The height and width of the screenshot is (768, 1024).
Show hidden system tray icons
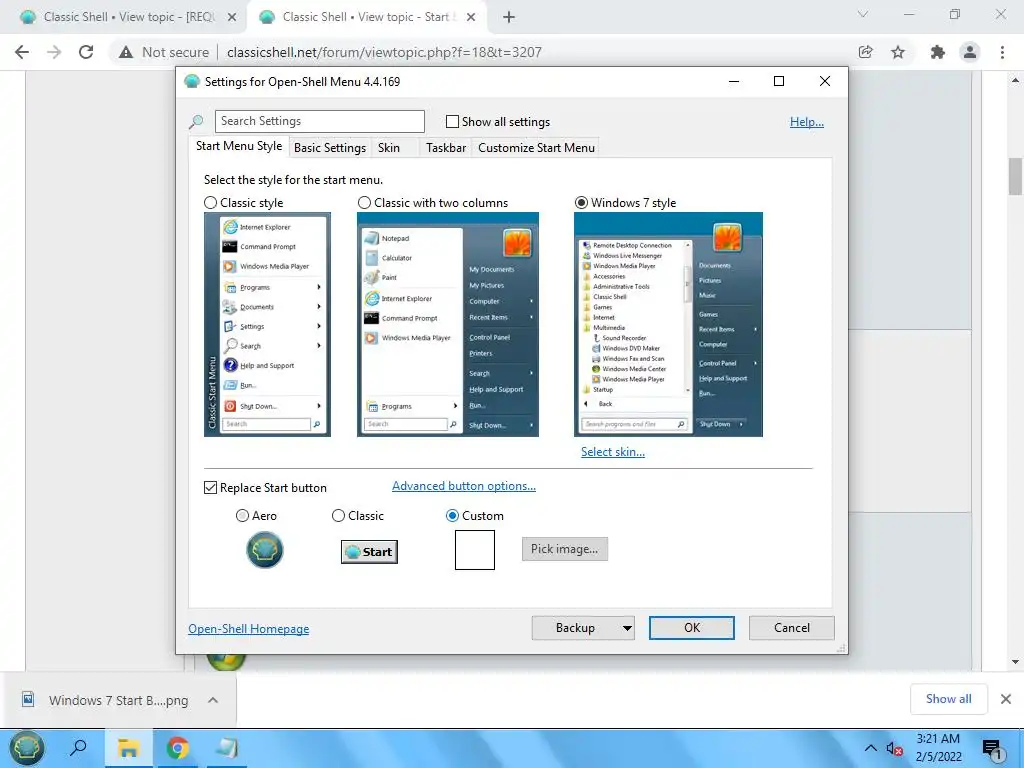click(x=871, y=748)
